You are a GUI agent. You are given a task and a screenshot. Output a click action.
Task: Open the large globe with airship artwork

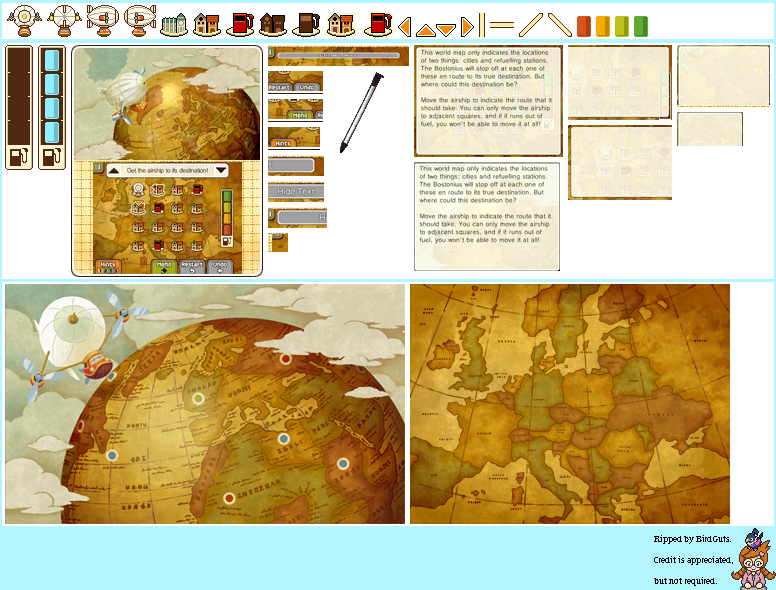tap(205, 404)
